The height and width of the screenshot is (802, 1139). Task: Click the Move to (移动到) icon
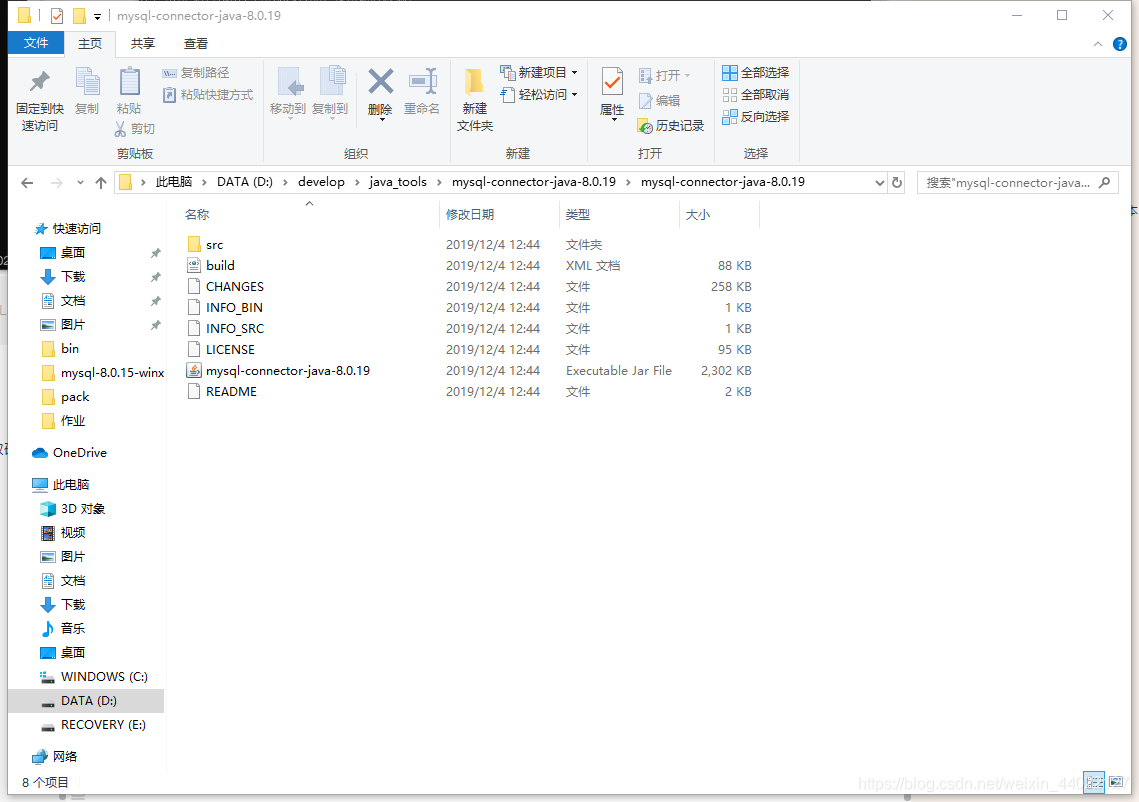290,83
